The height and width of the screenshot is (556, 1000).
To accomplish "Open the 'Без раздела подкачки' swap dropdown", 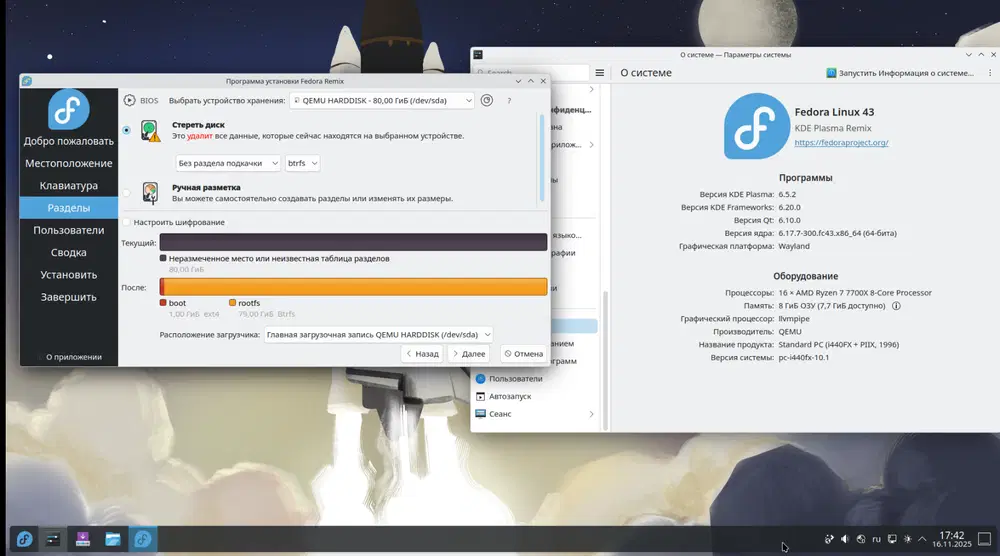I will coord(228,163).
